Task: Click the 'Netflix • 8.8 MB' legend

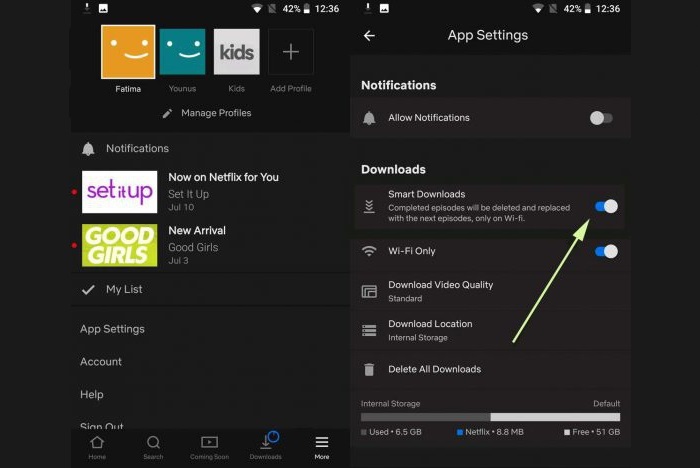Action: pos(490,432)
